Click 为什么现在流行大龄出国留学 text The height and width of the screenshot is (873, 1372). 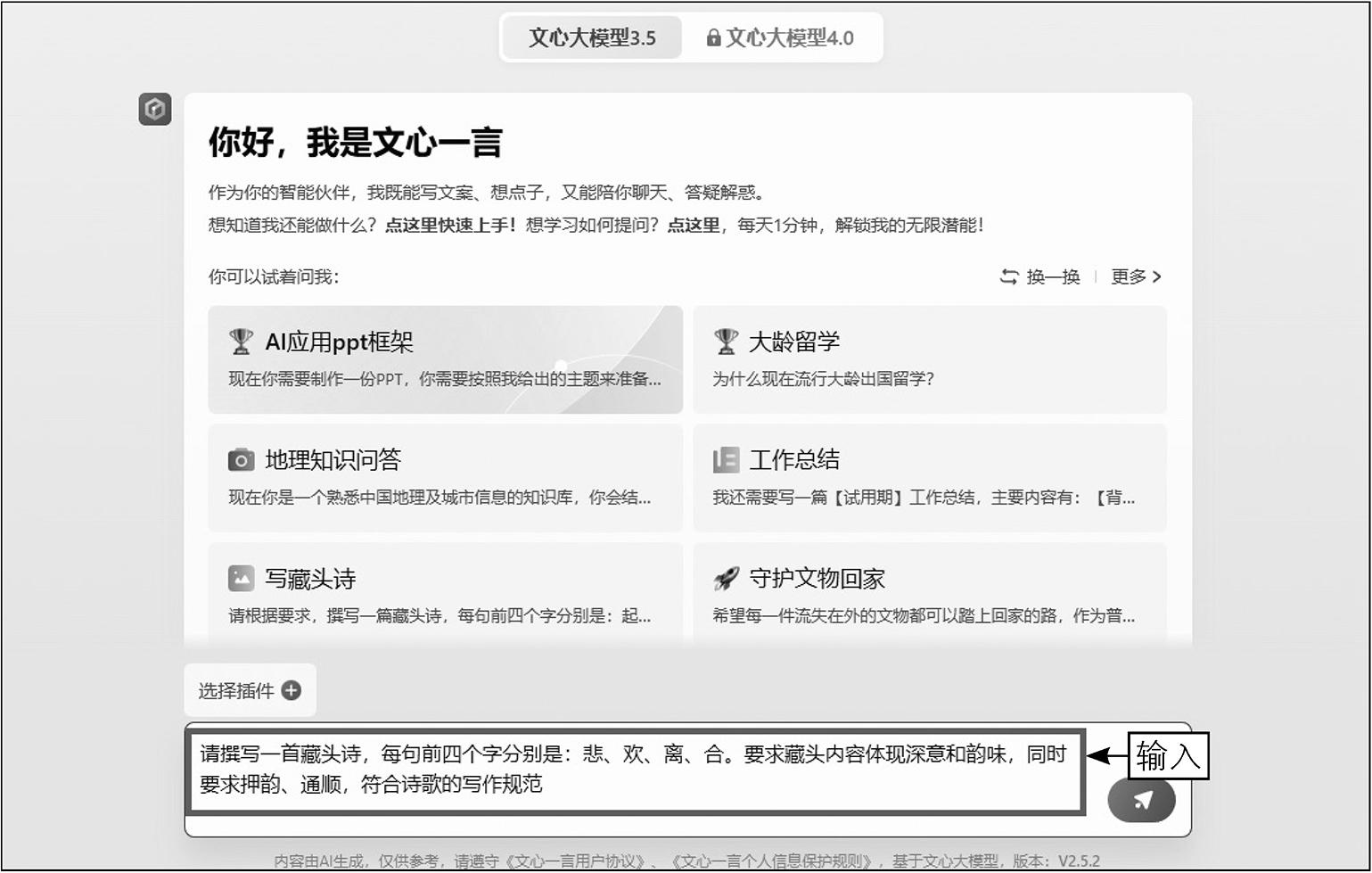coord(823,379)
